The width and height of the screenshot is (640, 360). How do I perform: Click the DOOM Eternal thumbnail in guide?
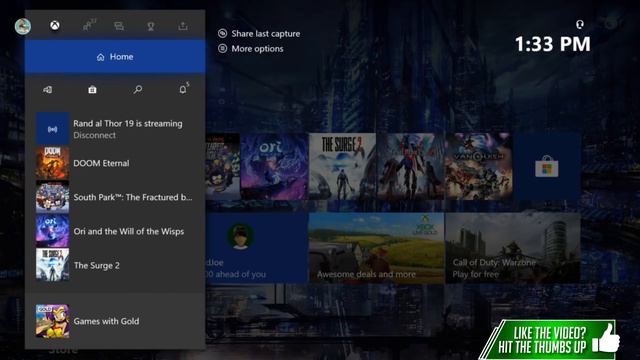pos(52,163)
